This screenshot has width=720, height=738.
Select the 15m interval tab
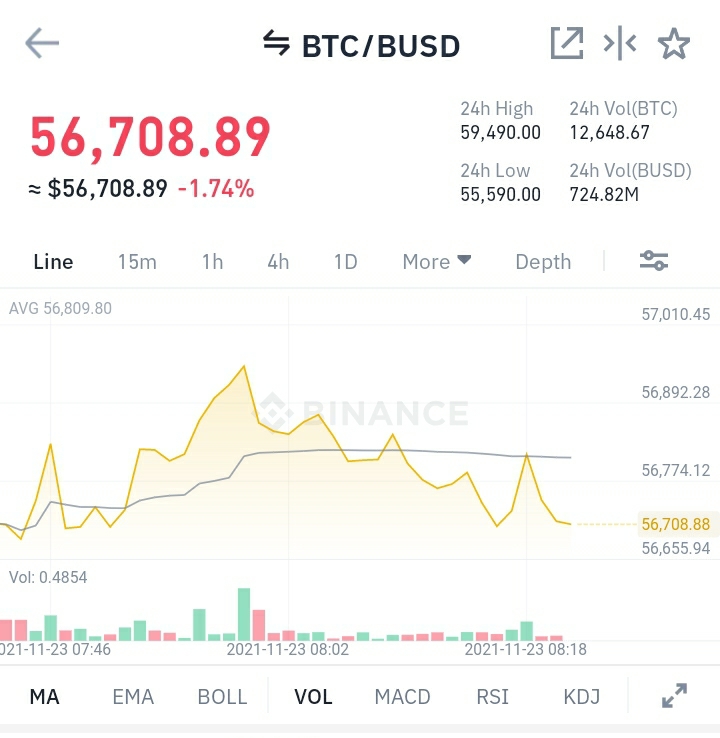click(137, 262)
